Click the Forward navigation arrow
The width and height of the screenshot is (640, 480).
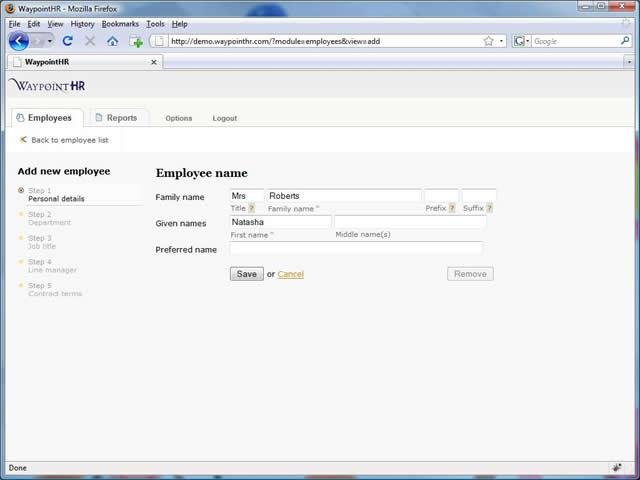point(38,41)
